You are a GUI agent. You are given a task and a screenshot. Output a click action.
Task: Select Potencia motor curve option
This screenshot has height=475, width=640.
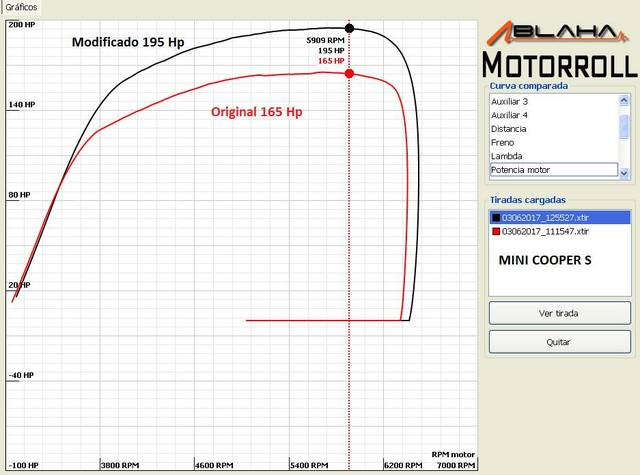tap(520, 170)
